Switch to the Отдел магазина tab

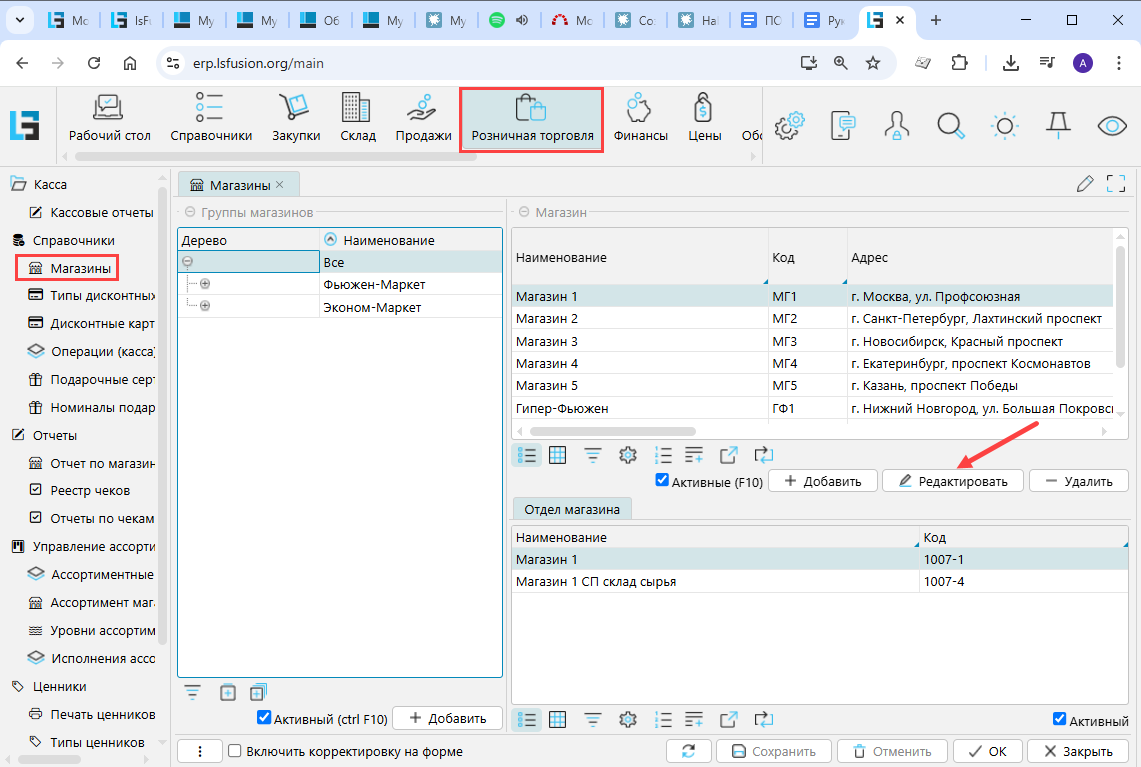(x=572, y=509)
